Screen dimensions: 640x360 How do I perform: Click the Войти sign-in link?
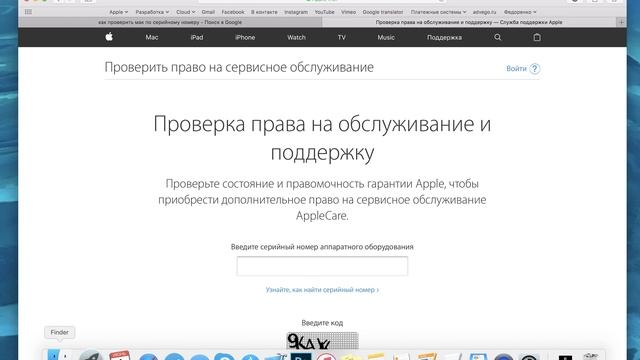[516, 69]
